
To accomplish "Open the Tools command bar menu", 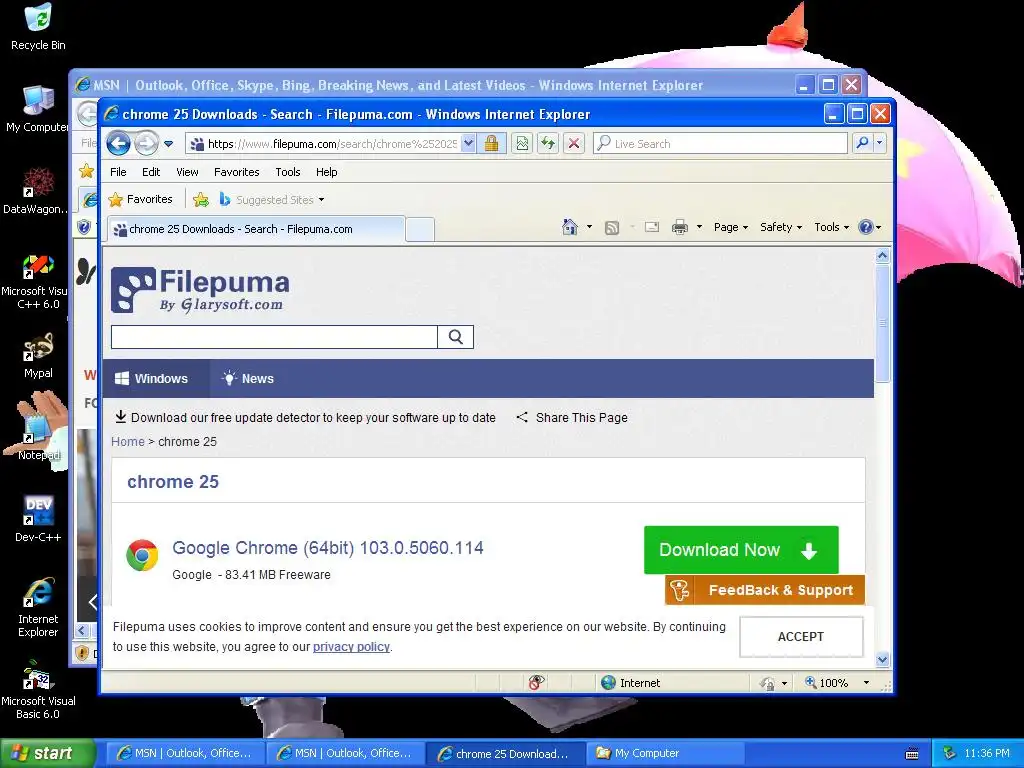I will pos(831,227).
